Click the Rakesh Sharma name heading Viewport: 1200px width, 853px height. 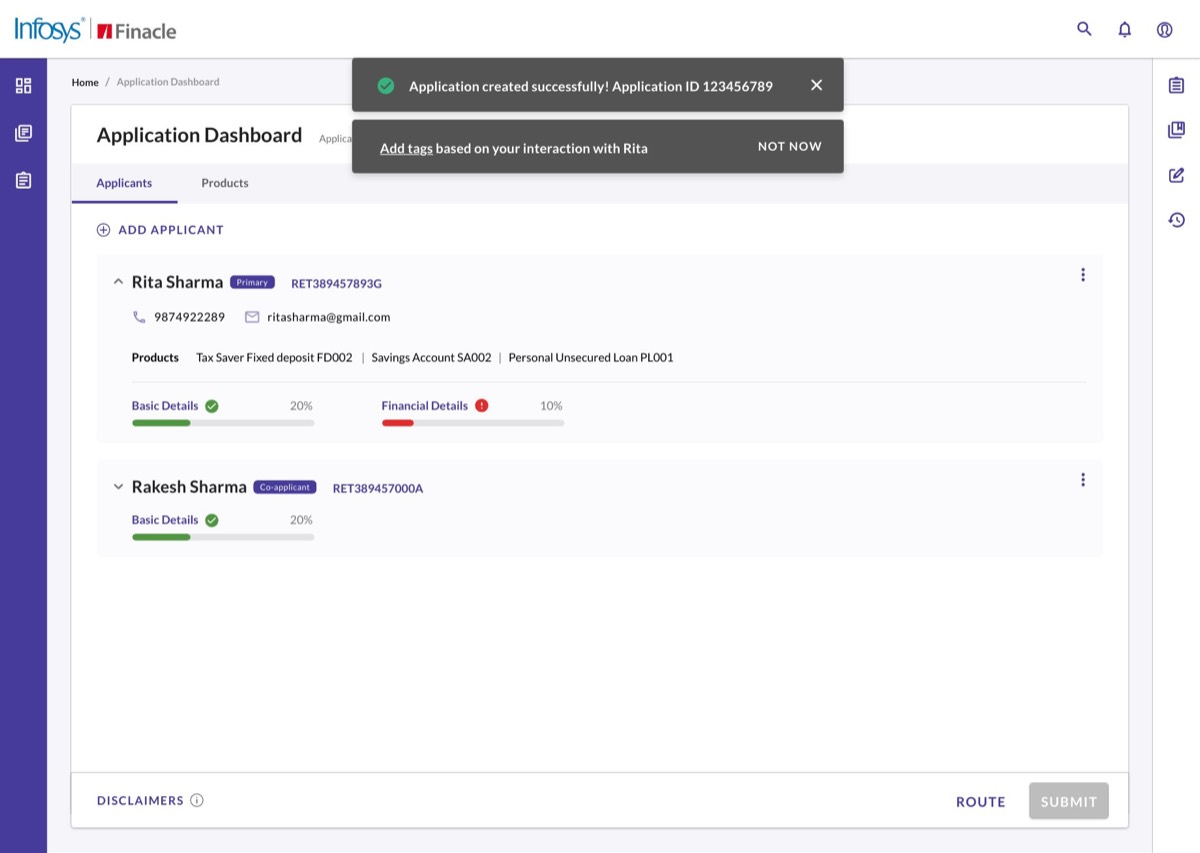[x=189, y=487]
